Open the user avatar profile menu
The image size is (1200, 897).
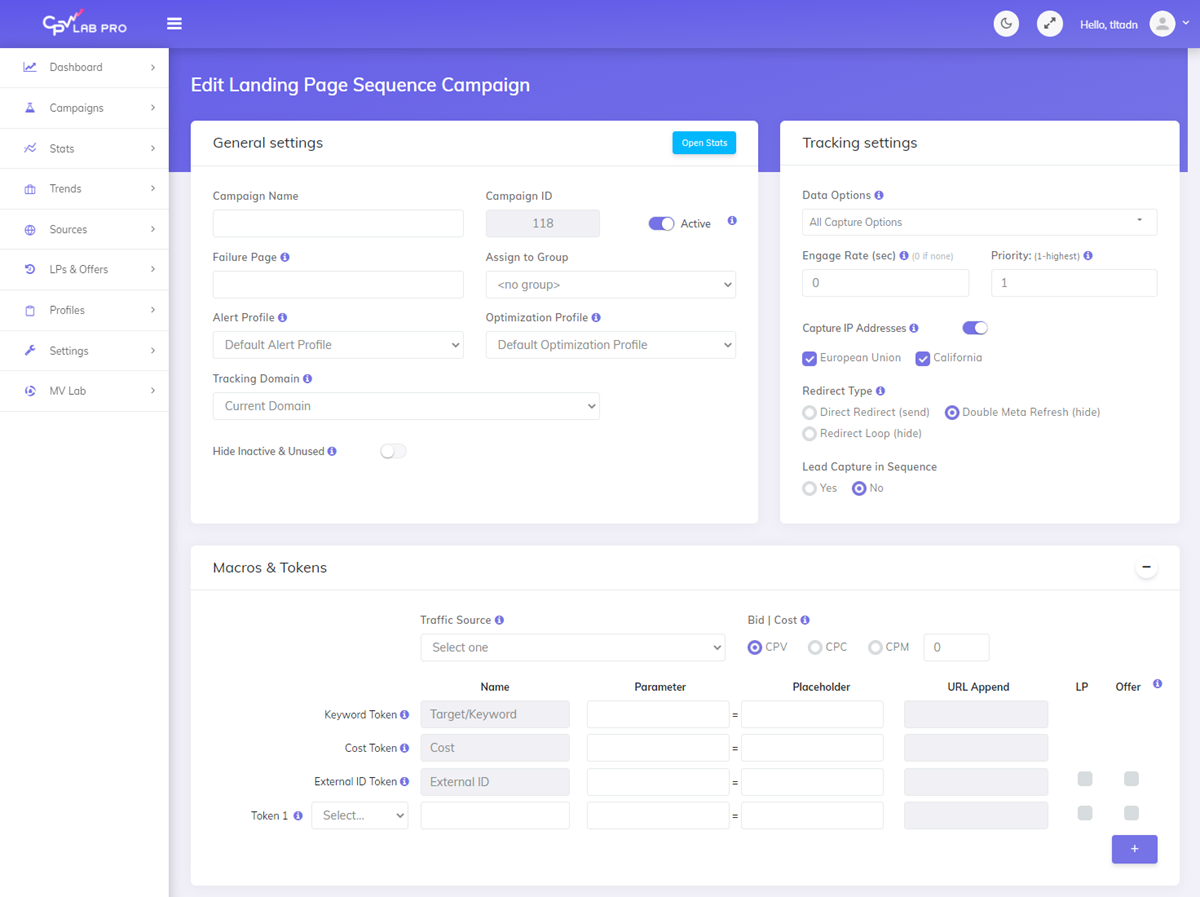pyautogui.click(x=1162, y=24)
